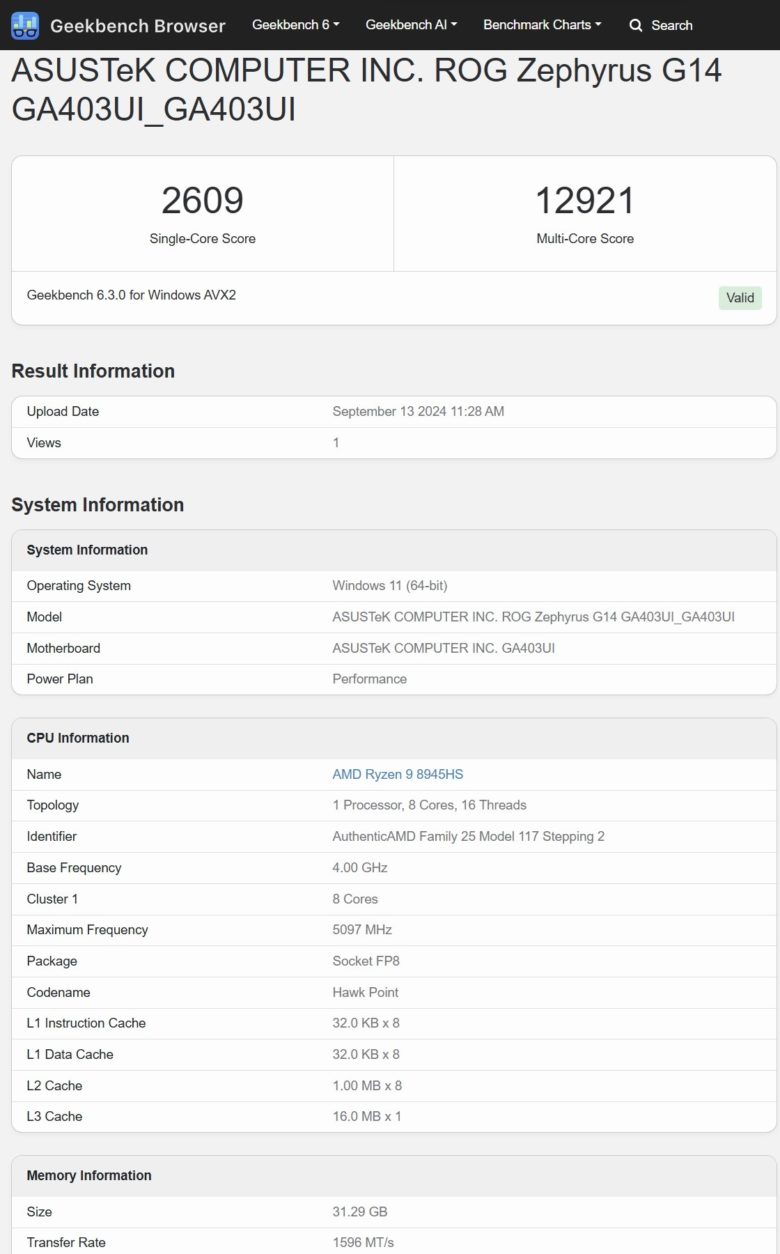Viewport: 780px width, 1254px height.
Task: Select the 2609 single-core score value
Action: [203, 201]
